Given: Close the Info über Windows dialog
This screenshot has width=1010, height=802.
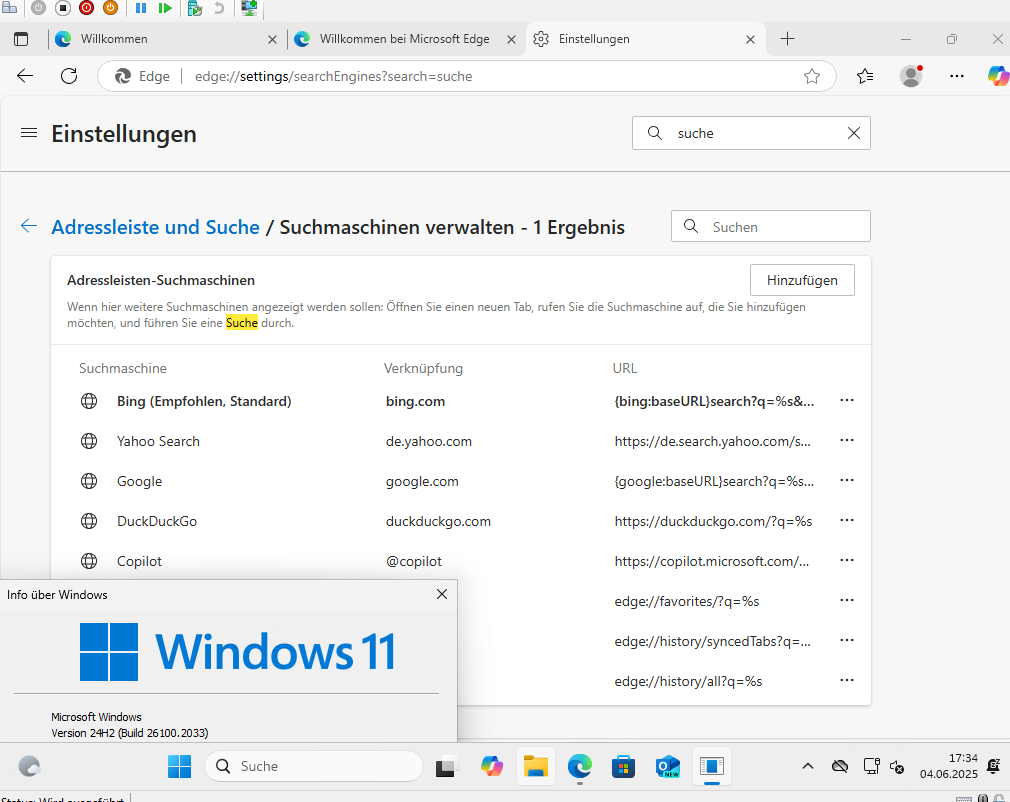Looking at the screenshot, I should point(442,594).
